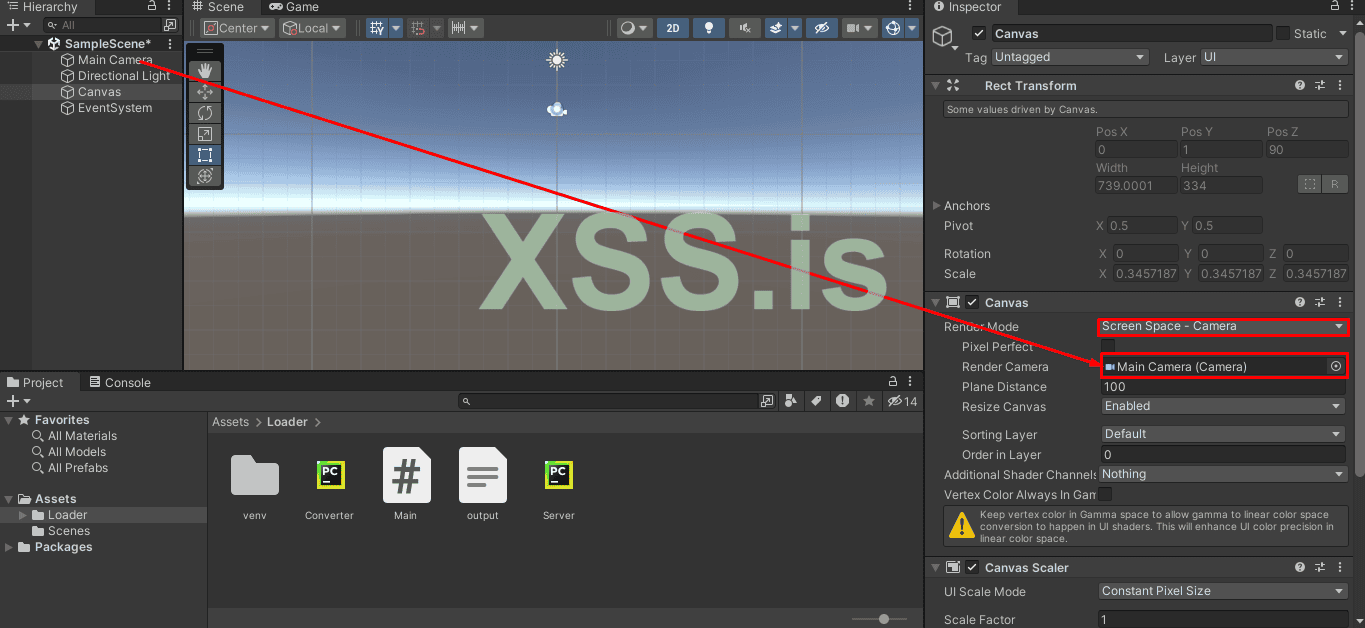Open Render Mode dropdown
The height and width of the screenshot is (628, 1365).
pyautogui.click(x=1223, y=326)
